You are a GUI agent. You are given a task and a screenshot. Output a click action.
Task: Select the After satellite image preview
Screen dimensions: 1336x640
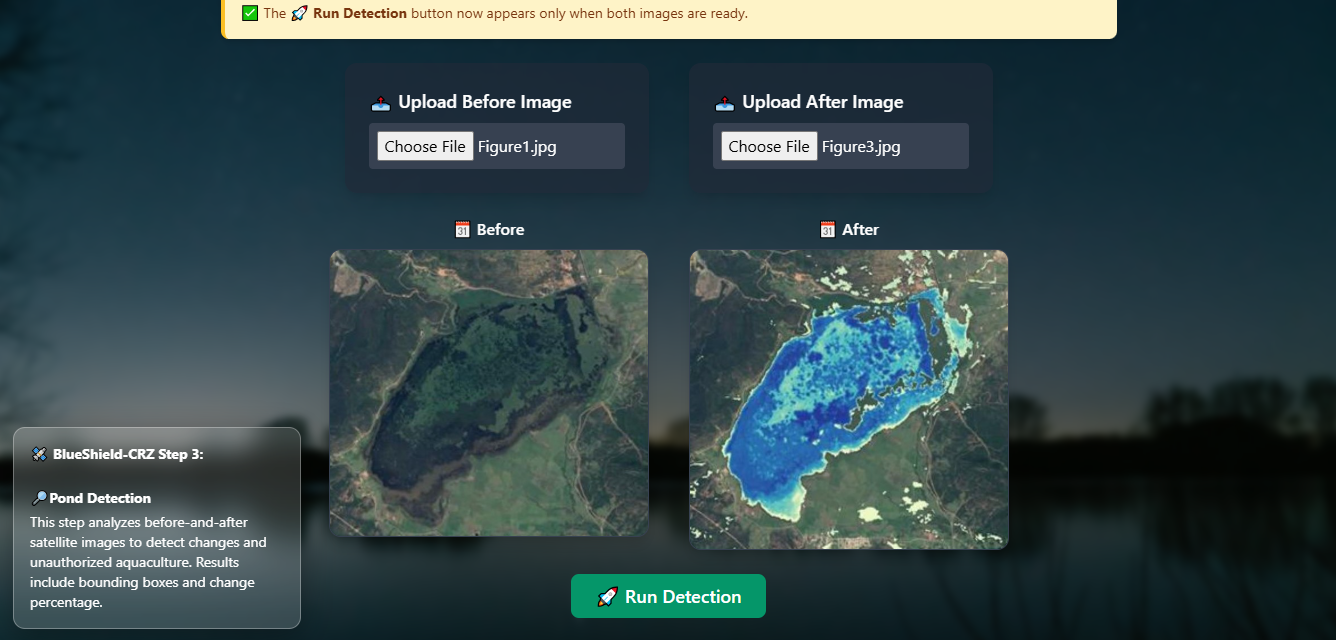[849, 399]
